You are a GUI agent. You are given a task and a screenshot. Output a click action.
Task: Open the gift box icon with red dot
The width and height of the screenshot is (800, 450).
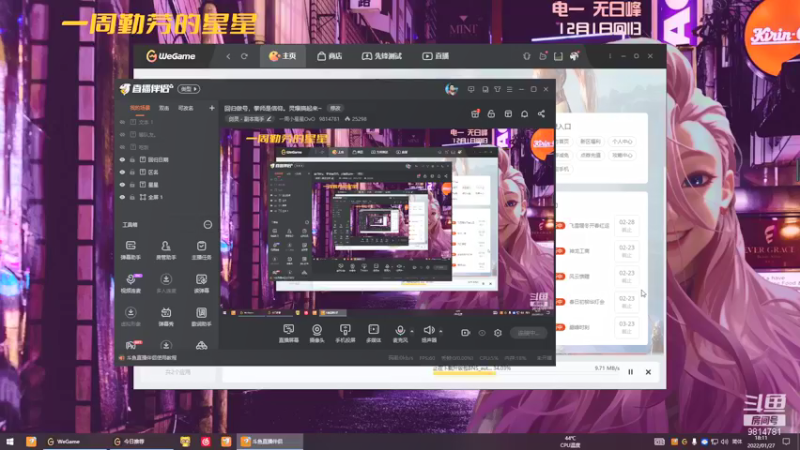click(475, 114)
